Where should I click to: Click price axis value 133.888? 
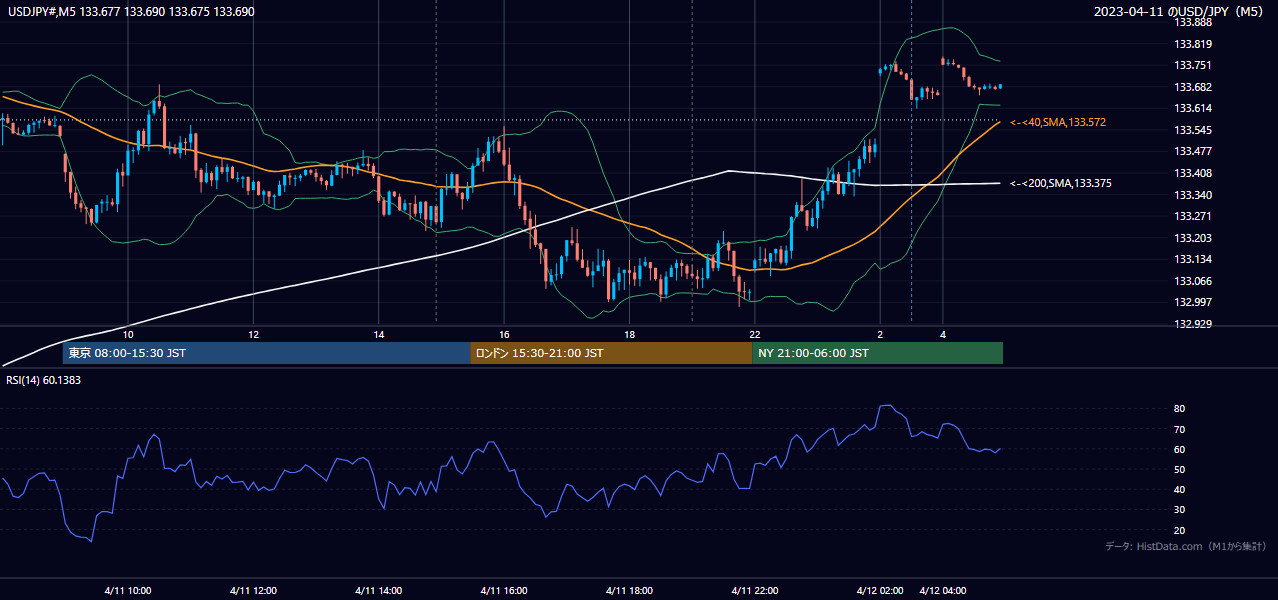pyautogui.click(x=1193, y=22)
